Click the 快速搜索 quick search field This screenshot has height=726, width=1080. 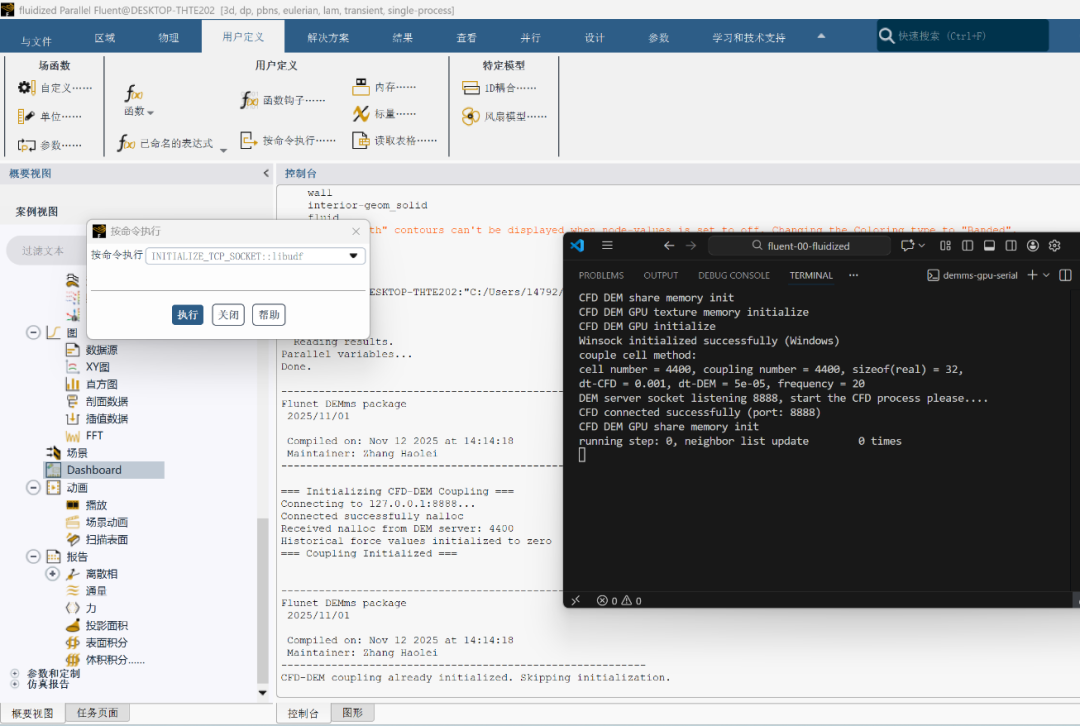click(x=965, y=36)
